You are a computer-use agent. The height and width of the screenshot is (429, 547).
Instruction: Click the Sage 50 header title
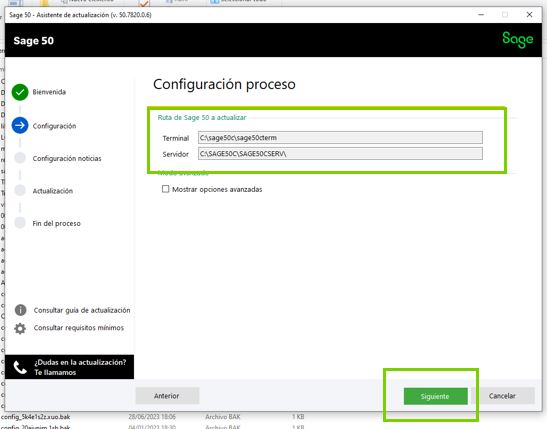point(34,41)
